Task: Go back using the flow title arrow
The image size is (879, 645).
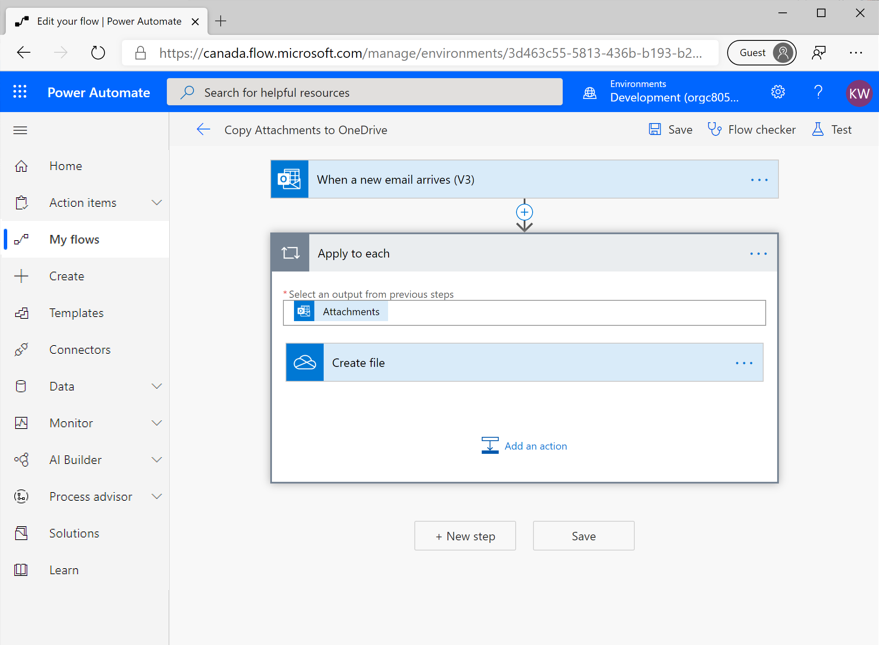Action: coord(203,130)
